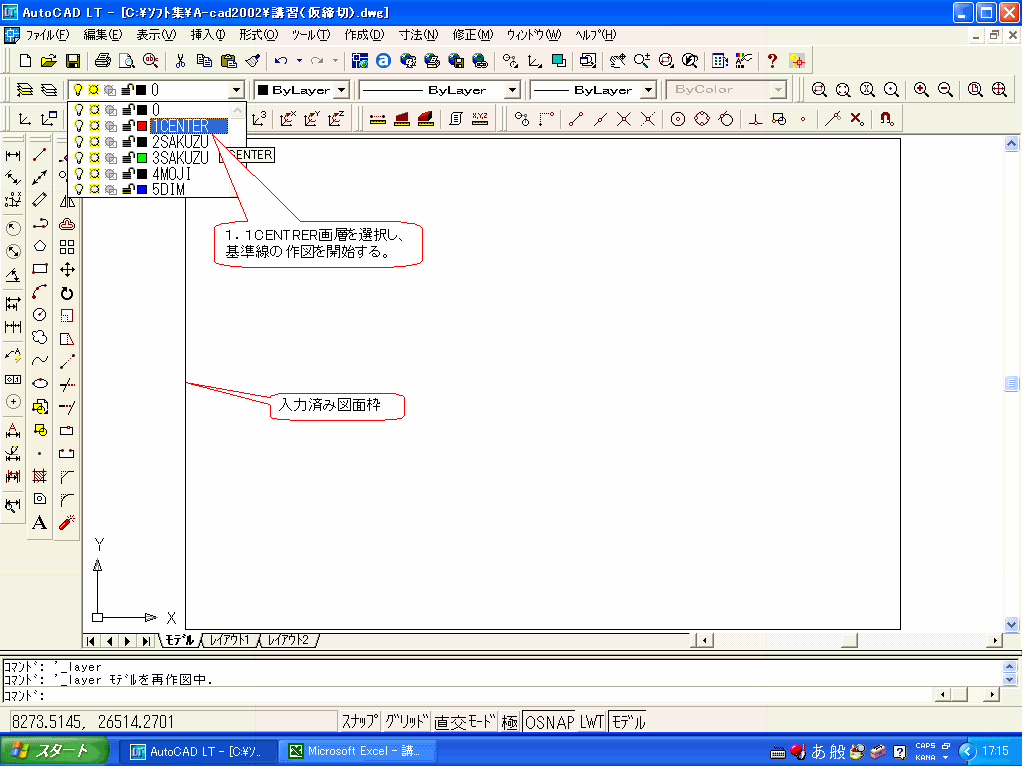Save the drawing with the floppy icon

(x=72, y=61)
